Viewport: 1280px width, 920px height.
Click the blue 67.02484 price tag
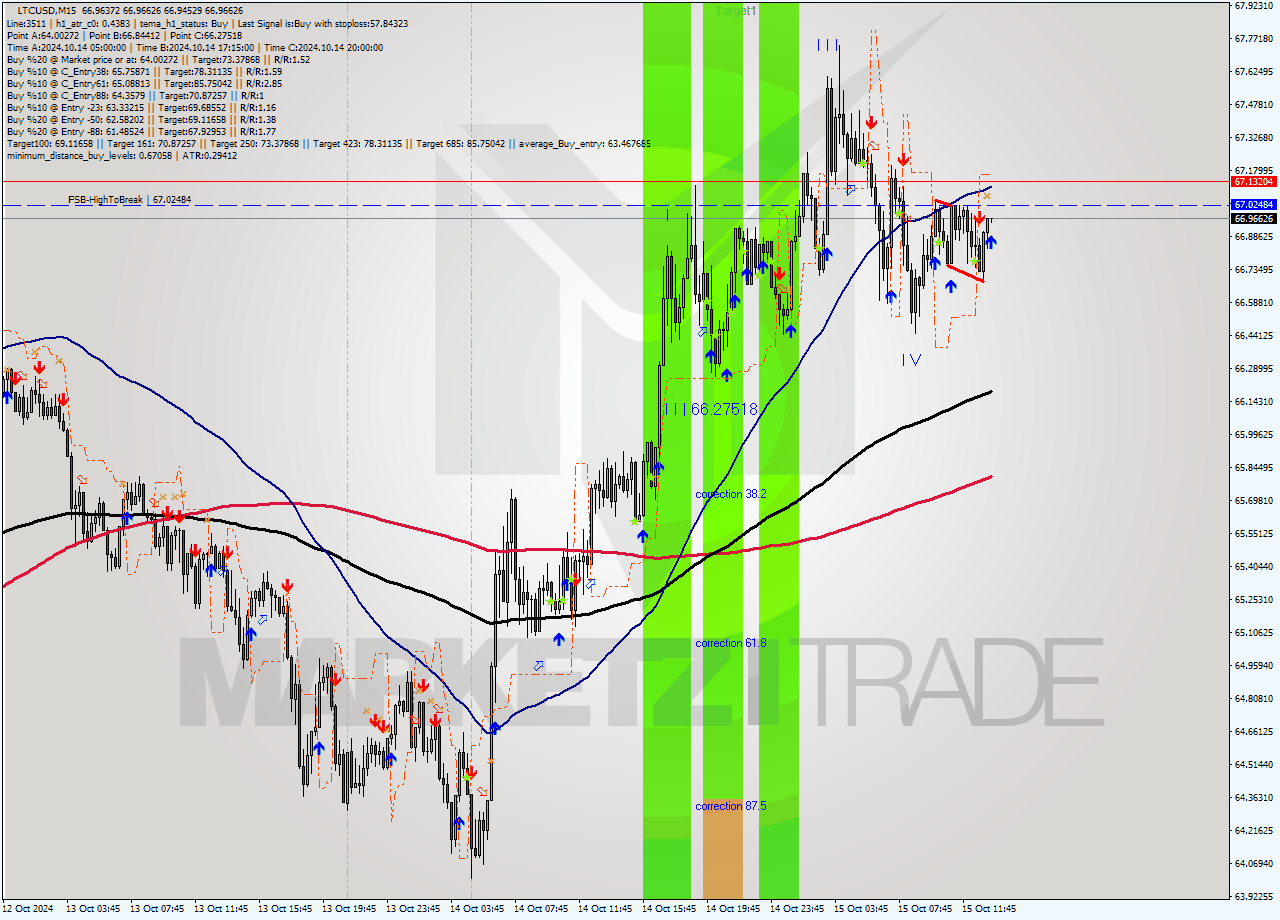(1254, 204)
